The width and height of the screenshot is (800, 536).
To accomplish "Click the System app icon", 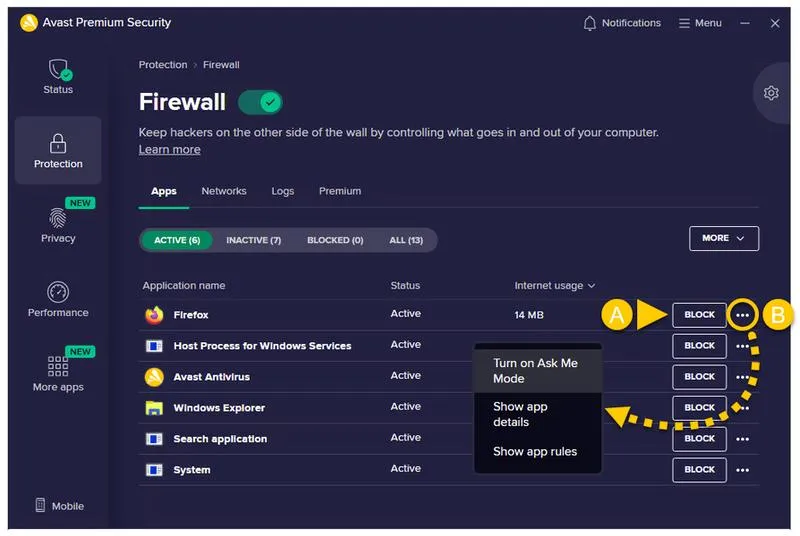I will pyautogui.click(x=154, y=470).
